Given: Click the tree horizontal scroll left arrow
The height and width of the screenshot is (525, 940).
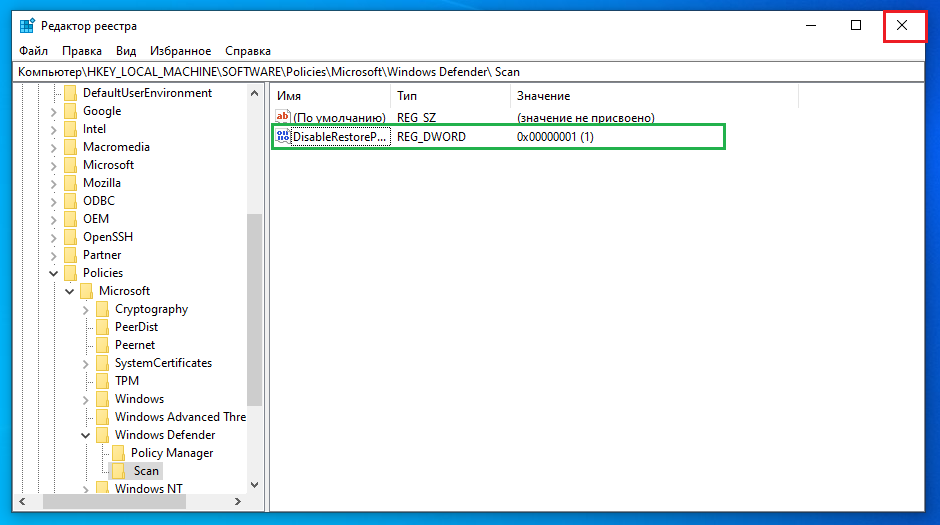Looking at the screenshot, I should [22, 502].
